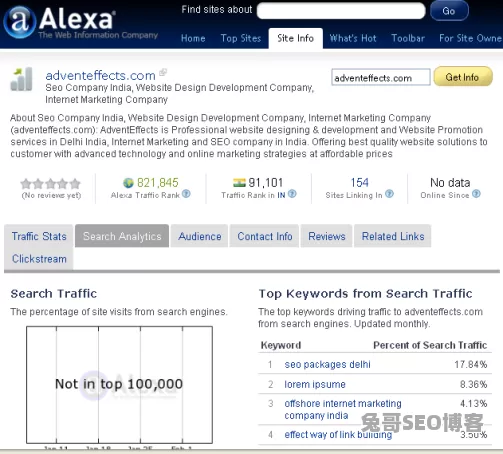Click the 154 sites linking in link
This screenshot has height=454, width=503.
359,183
